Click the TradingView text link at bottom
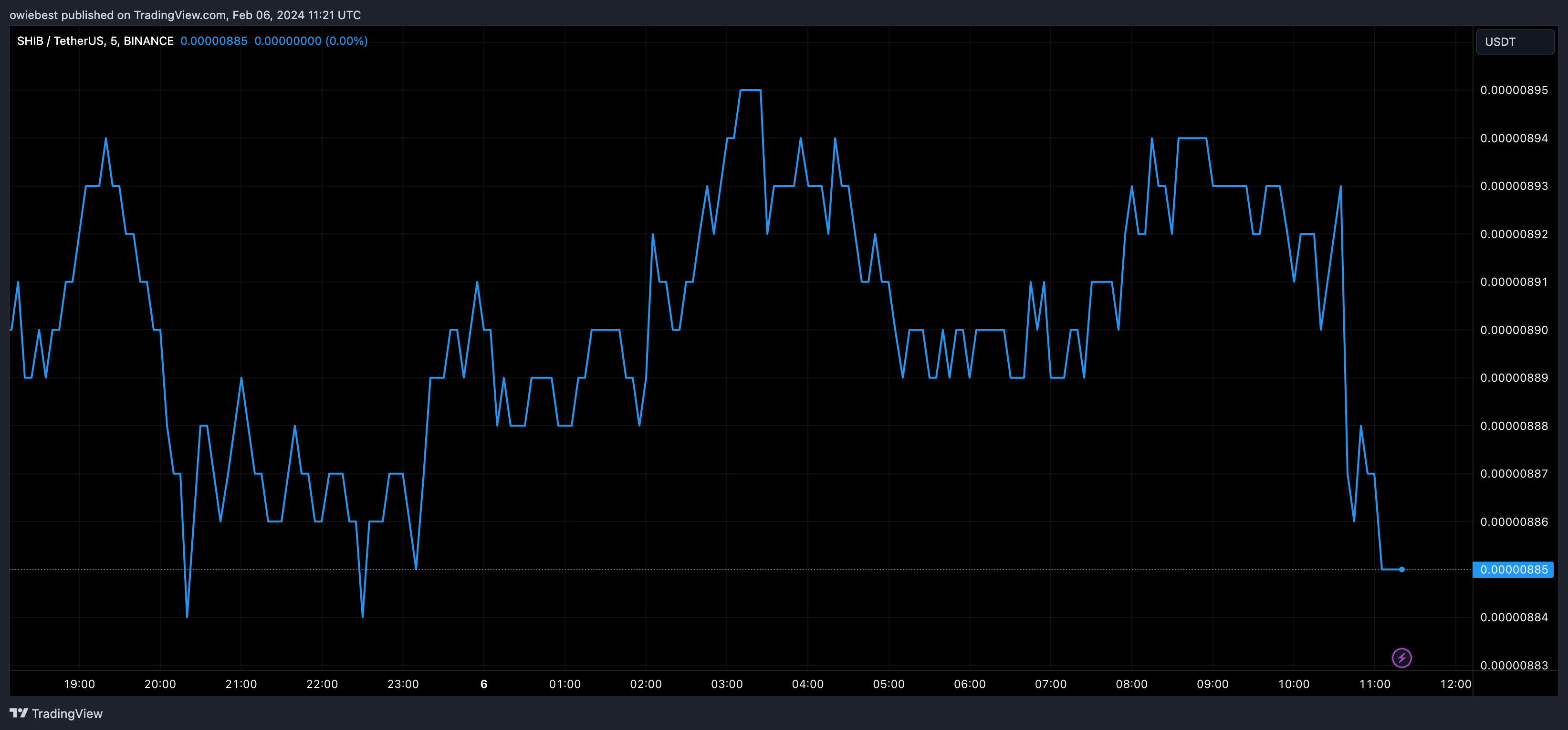 click(67, 714)
